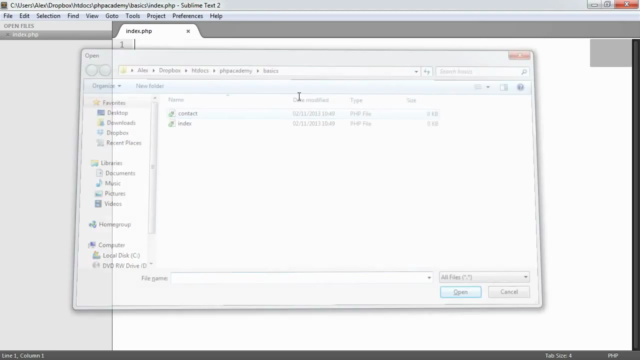Toggle the preview pane
Screen dimensions: 640x360
pyautogui.click(x=504, y=87)
